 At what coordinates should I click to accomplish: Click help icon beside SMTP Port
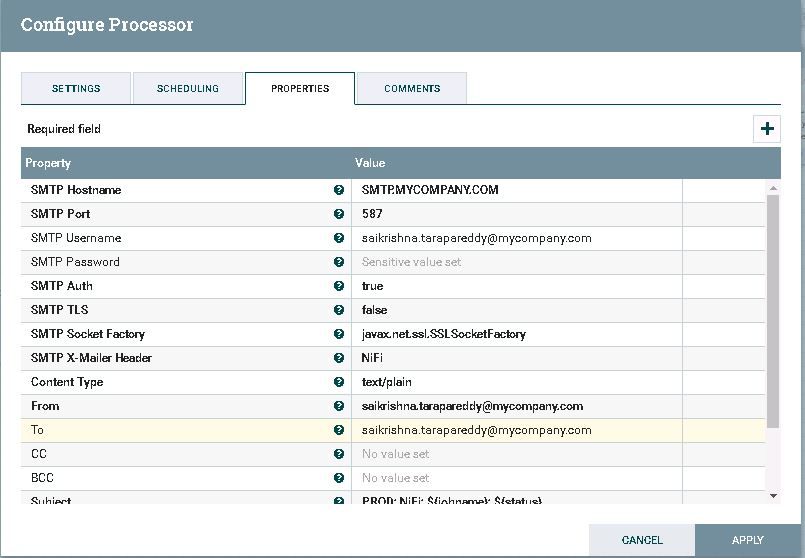click(x=339, y=214)
